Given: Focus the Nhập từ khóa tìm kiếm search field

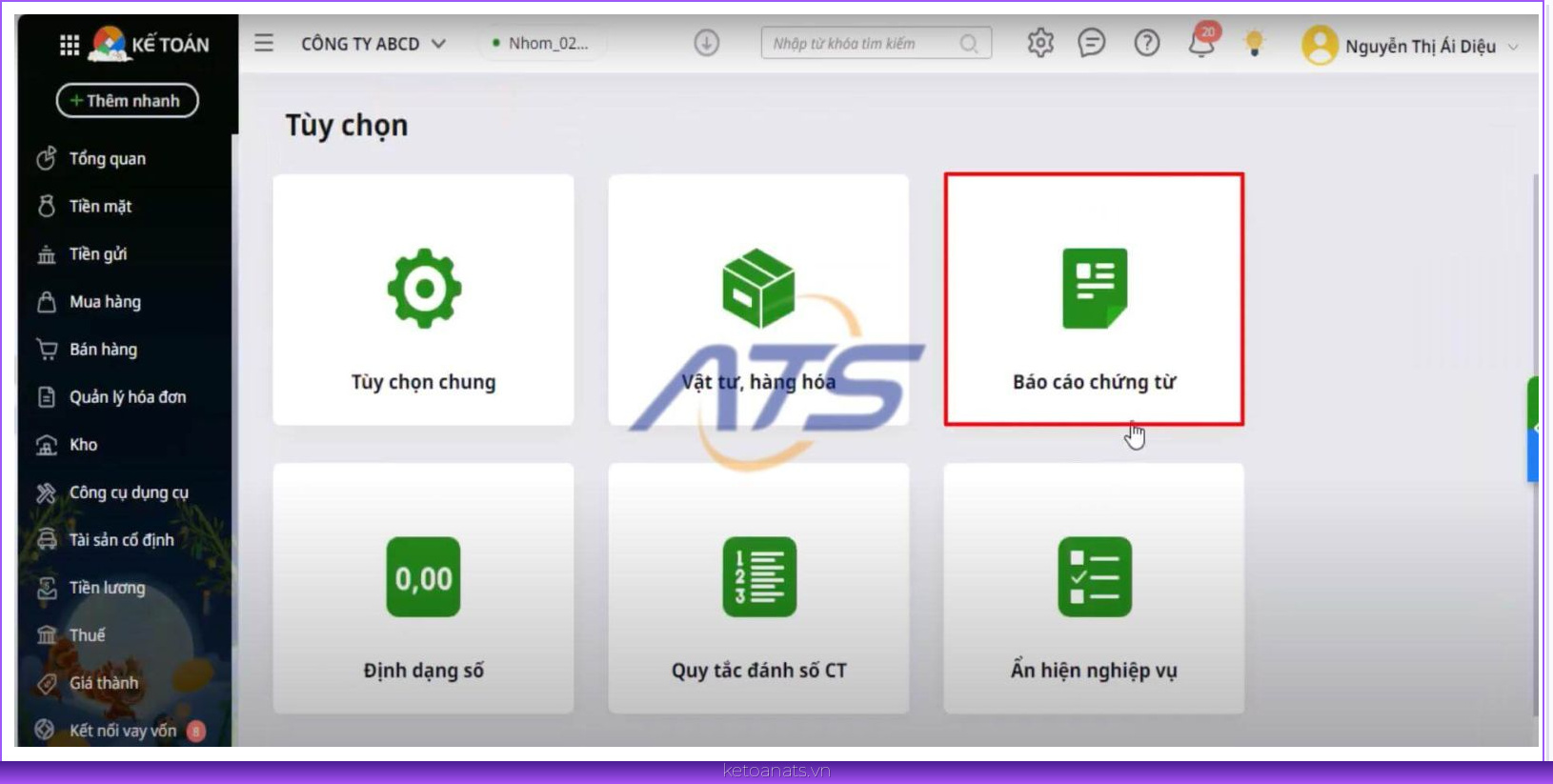Looking at the screenshot, I should coord(877,43).
